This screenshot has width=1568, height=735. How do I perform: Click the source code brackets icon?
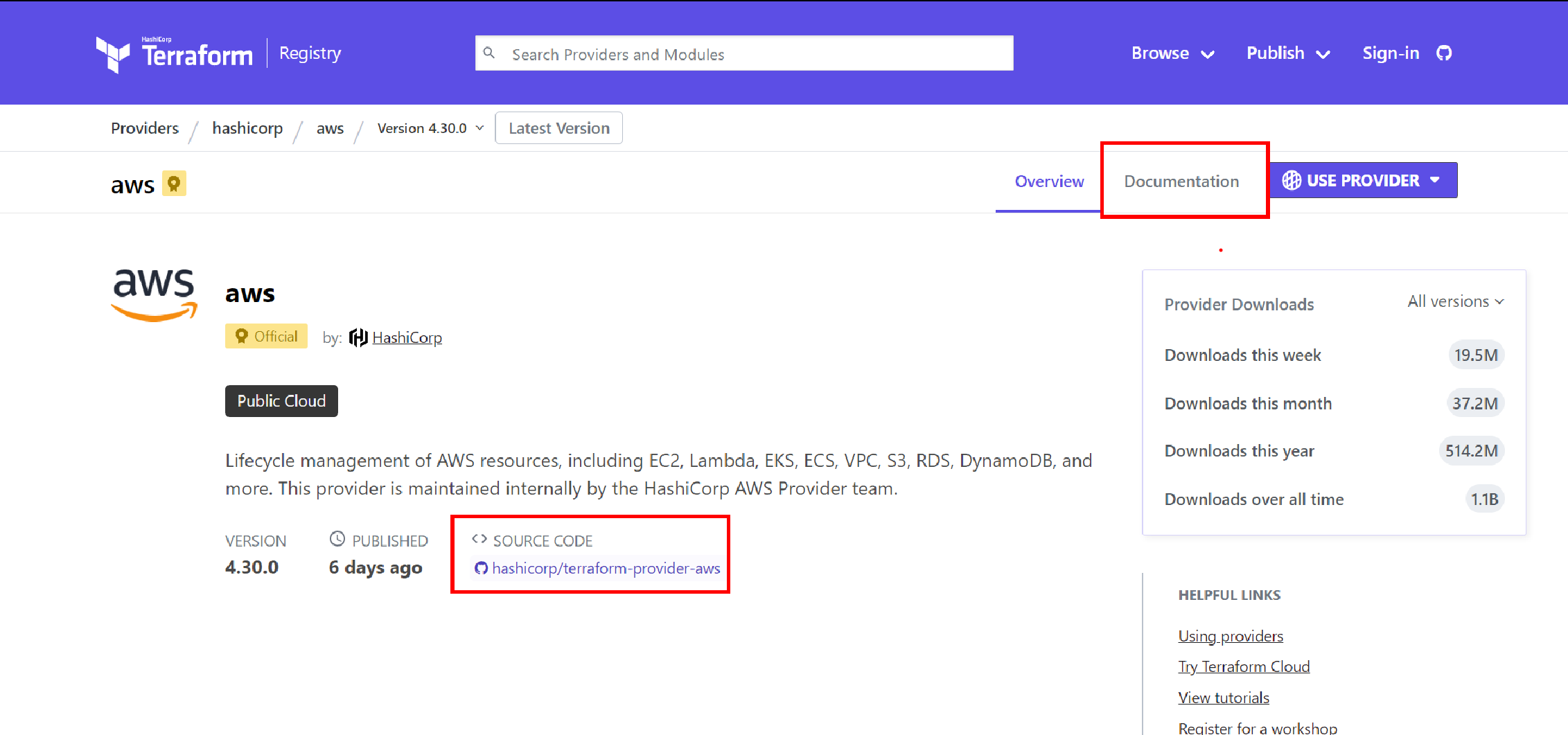[x=479, y=539]
